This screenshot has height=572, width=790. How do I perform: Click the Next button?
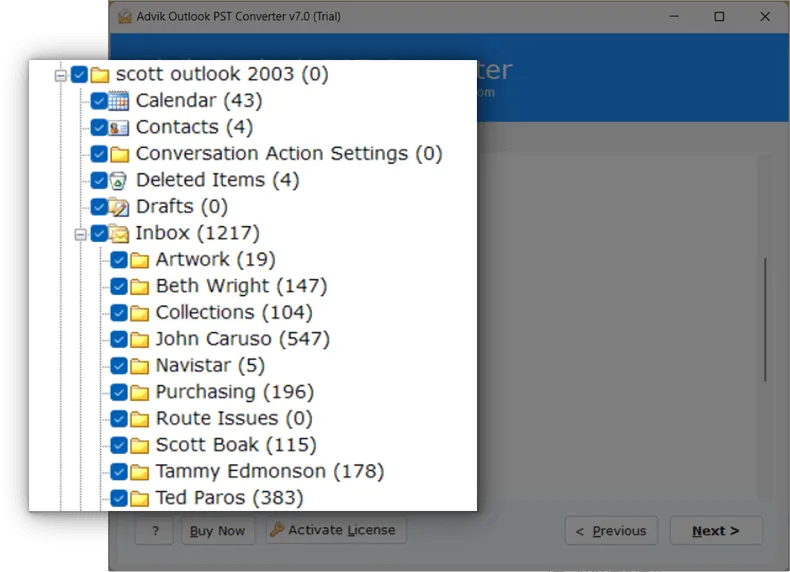pos(715,531)
